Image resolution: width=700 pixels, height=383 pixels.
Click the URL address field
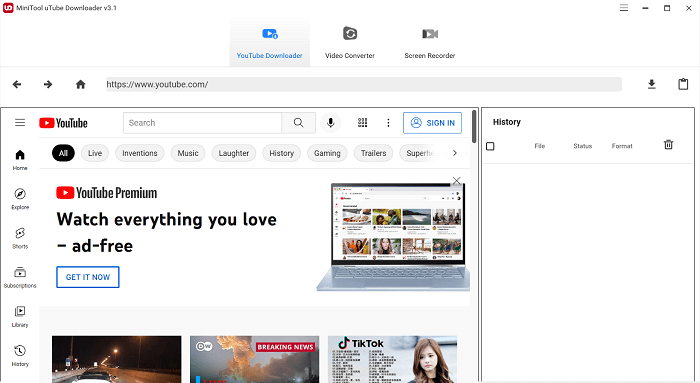pyautogui.click(x=364, y=84)
